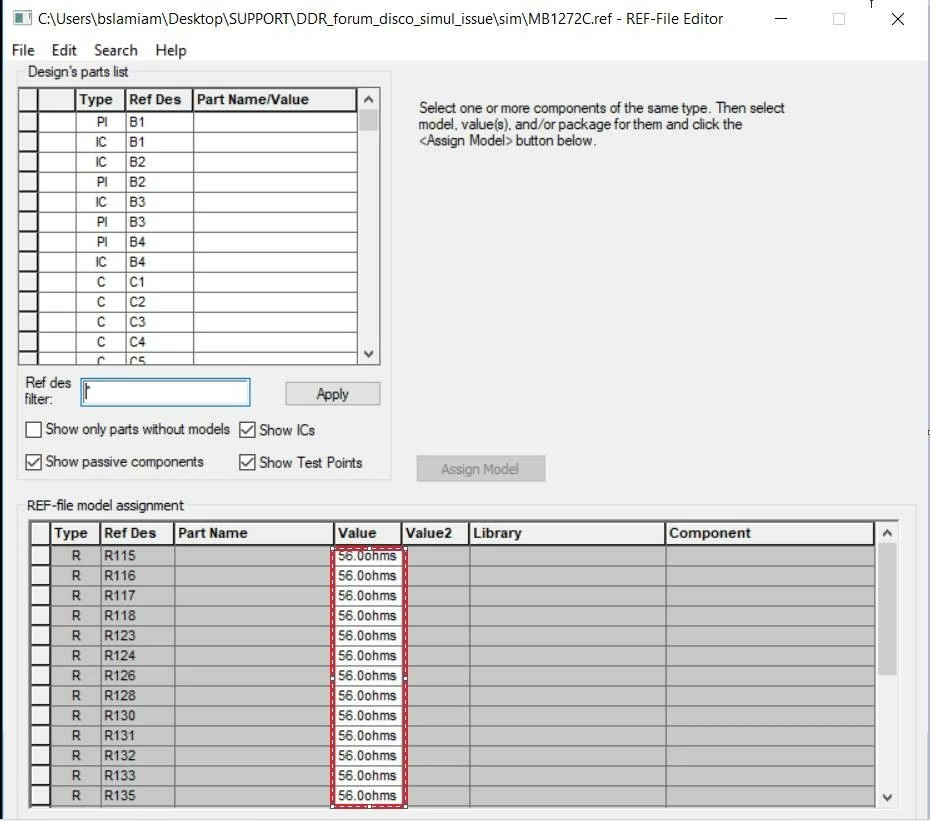This screenshot has height=821, width=930.
Task: Click model assignment scrollbar up arrow
Action: (887, 533)
